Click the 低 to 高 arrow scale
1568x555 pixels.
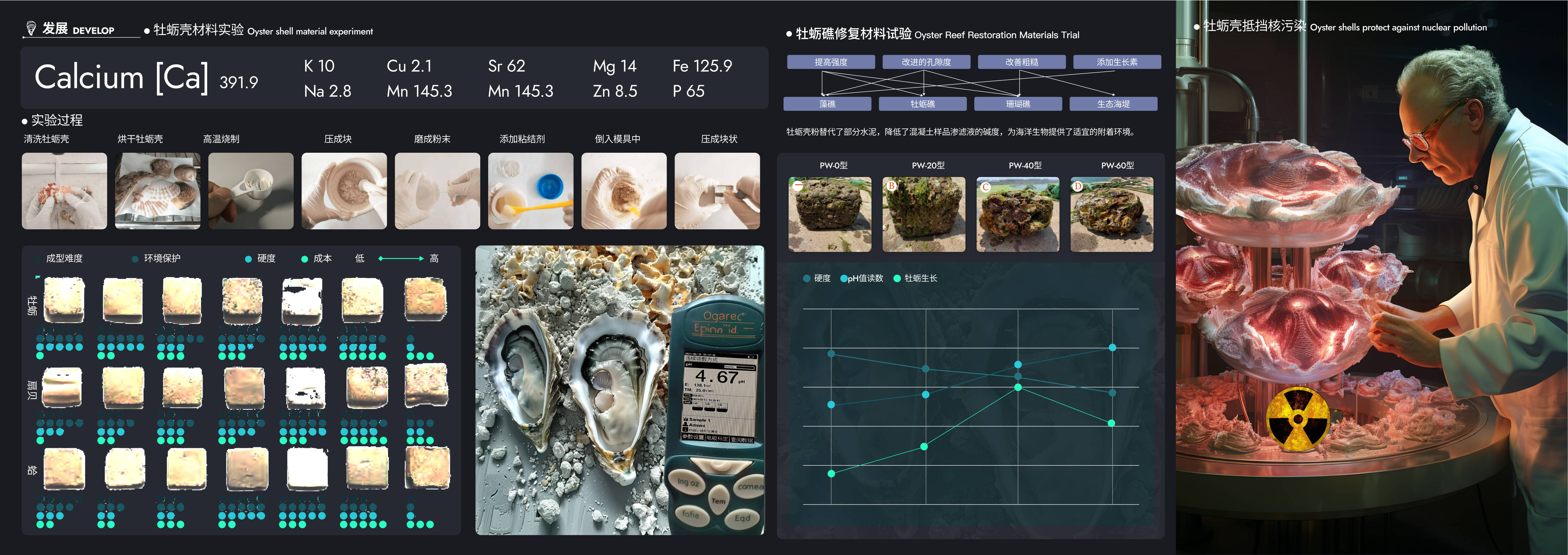coord(400,258)
